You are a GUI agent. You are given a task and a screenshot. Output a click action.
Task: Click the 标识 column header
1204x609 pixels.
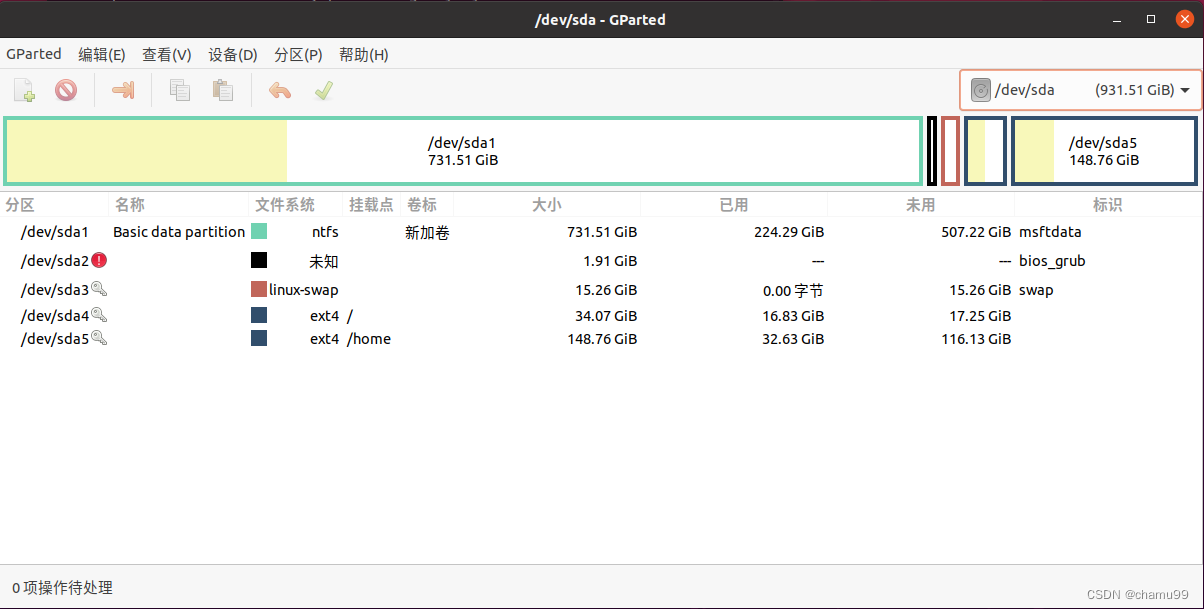click(1107, 205)
